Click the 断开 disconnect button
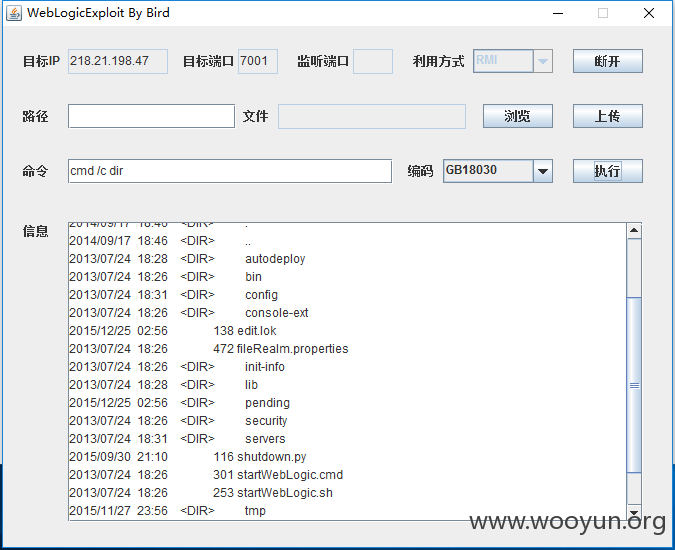This screenshot has height=550, width=675. [x=607, y=61]
